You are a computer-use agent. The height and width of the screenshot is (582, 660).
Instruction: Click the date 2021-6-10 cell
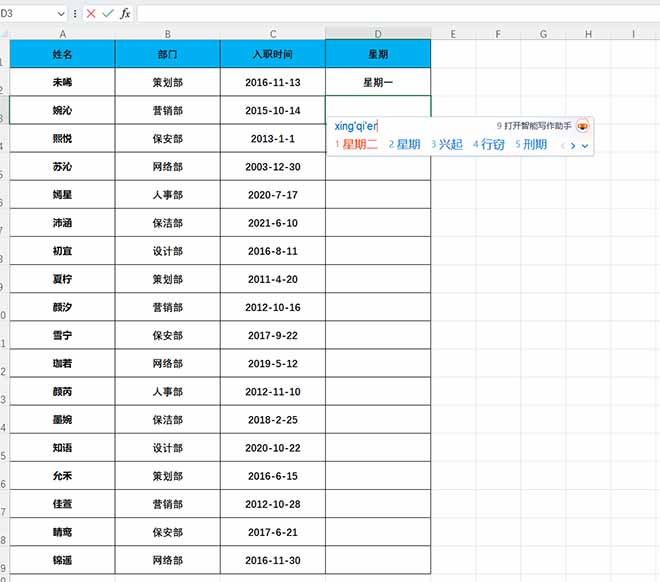(x=273, y=223)
